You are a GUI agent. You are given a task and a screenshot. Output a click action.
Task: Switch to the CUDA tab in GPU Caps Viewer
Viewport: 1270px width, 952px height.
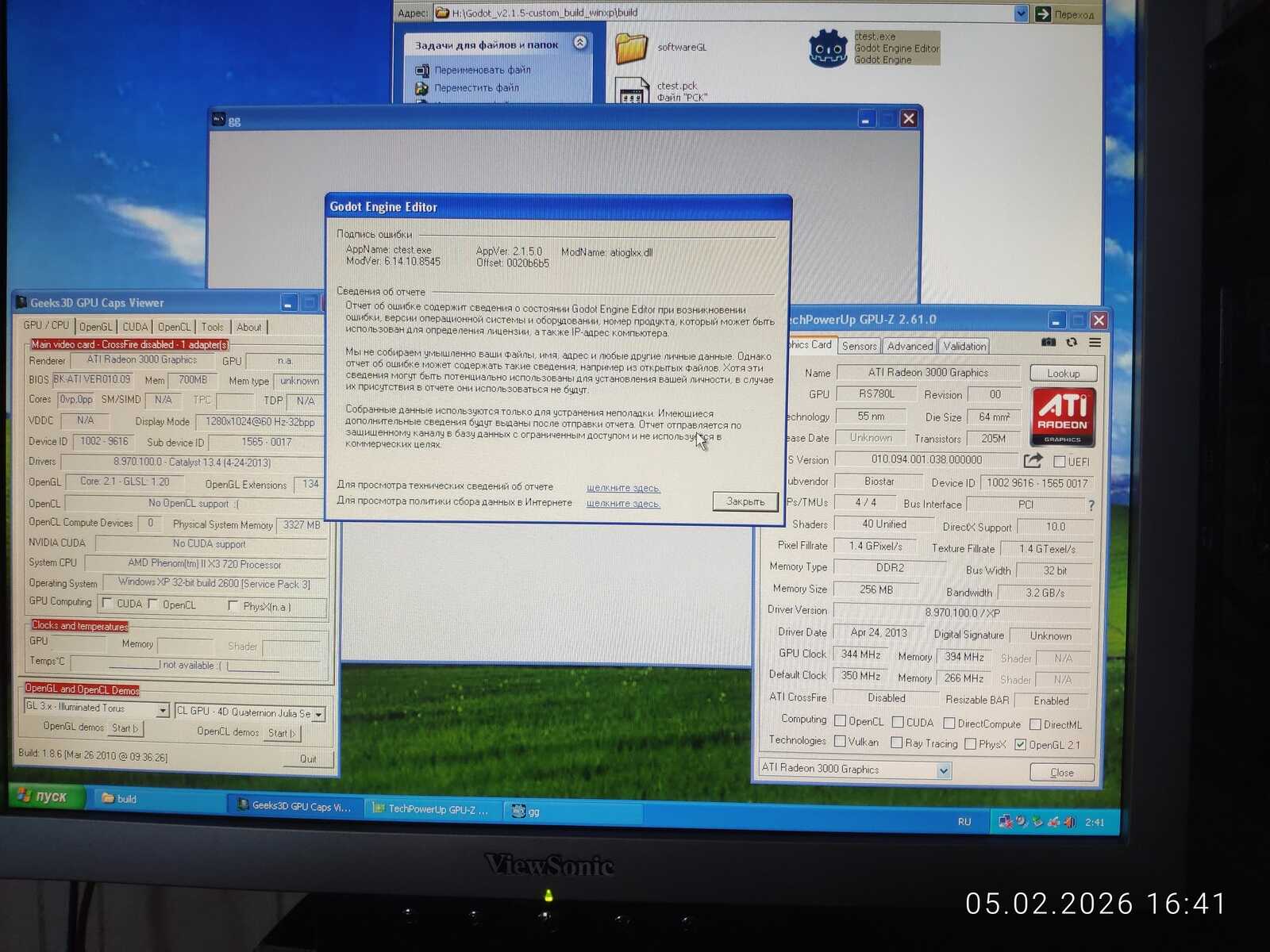tap(135, 327)
